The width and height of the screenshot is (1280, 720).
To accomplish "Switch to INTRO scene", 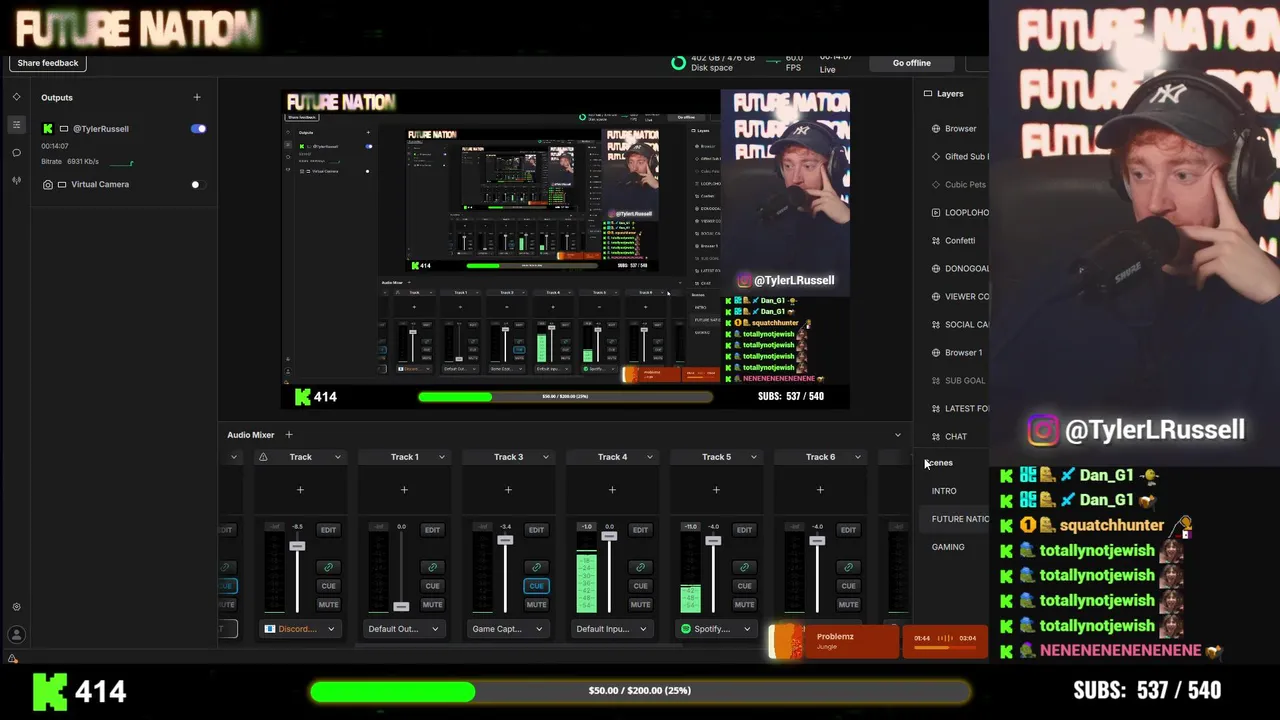I will point(944,491).
